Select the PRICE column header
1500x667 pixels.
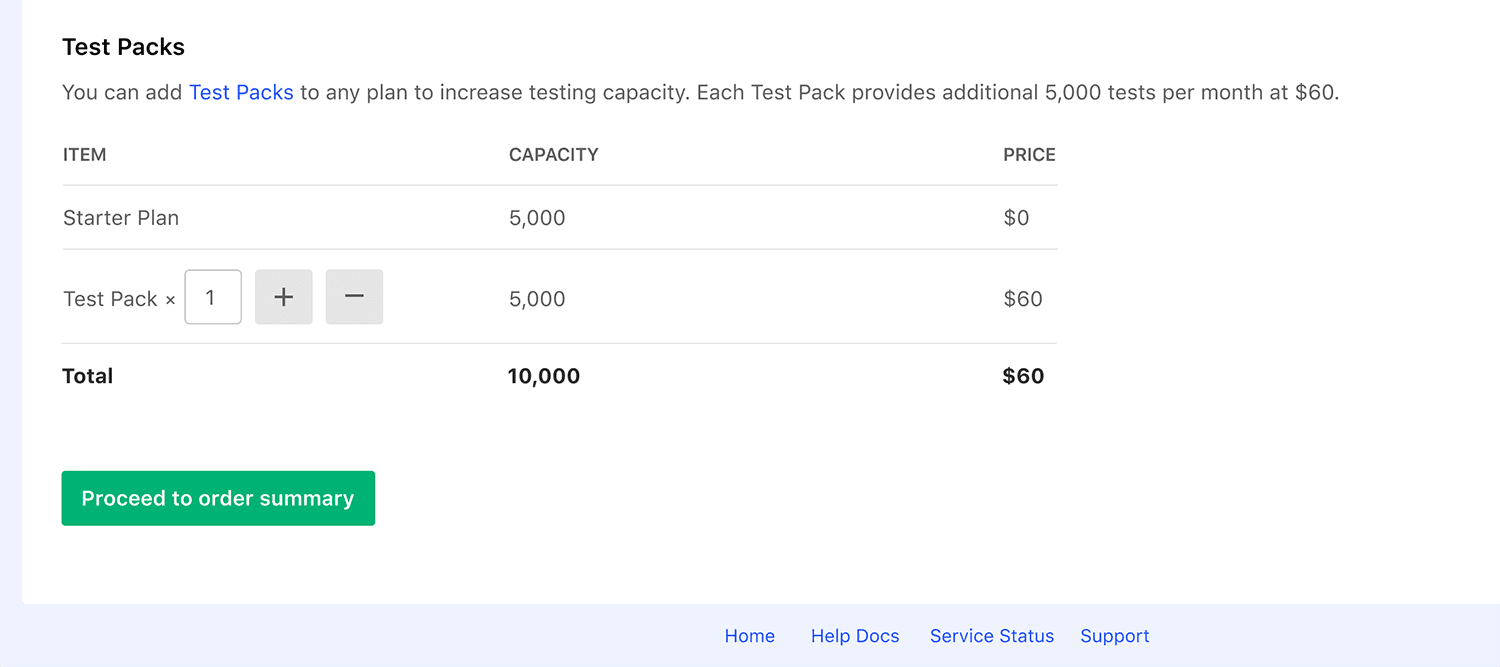point(1029,154)
